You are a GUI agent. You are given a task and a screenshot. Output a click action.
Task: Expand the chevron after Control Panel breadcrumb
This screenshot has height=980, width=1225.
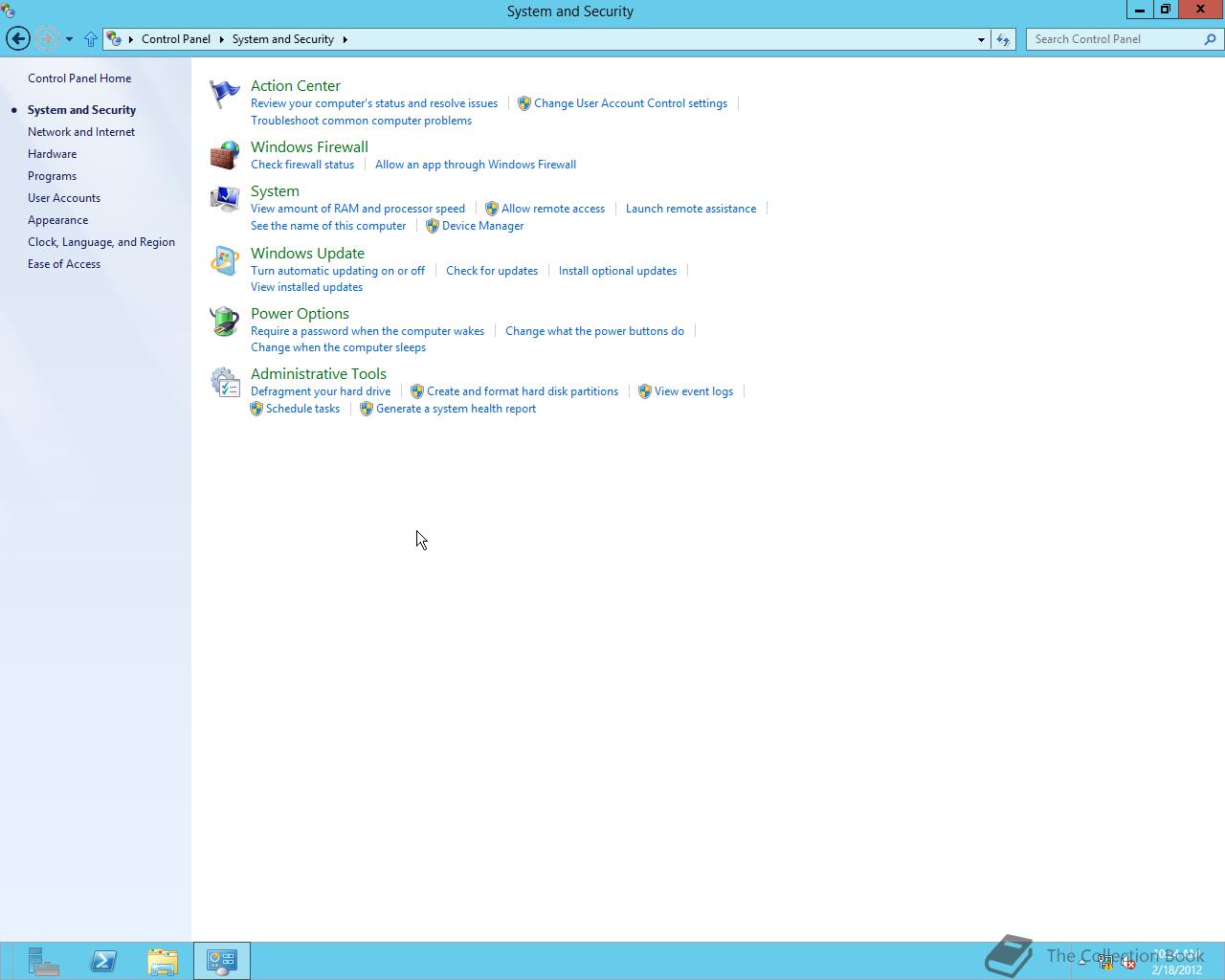[221, 39]
